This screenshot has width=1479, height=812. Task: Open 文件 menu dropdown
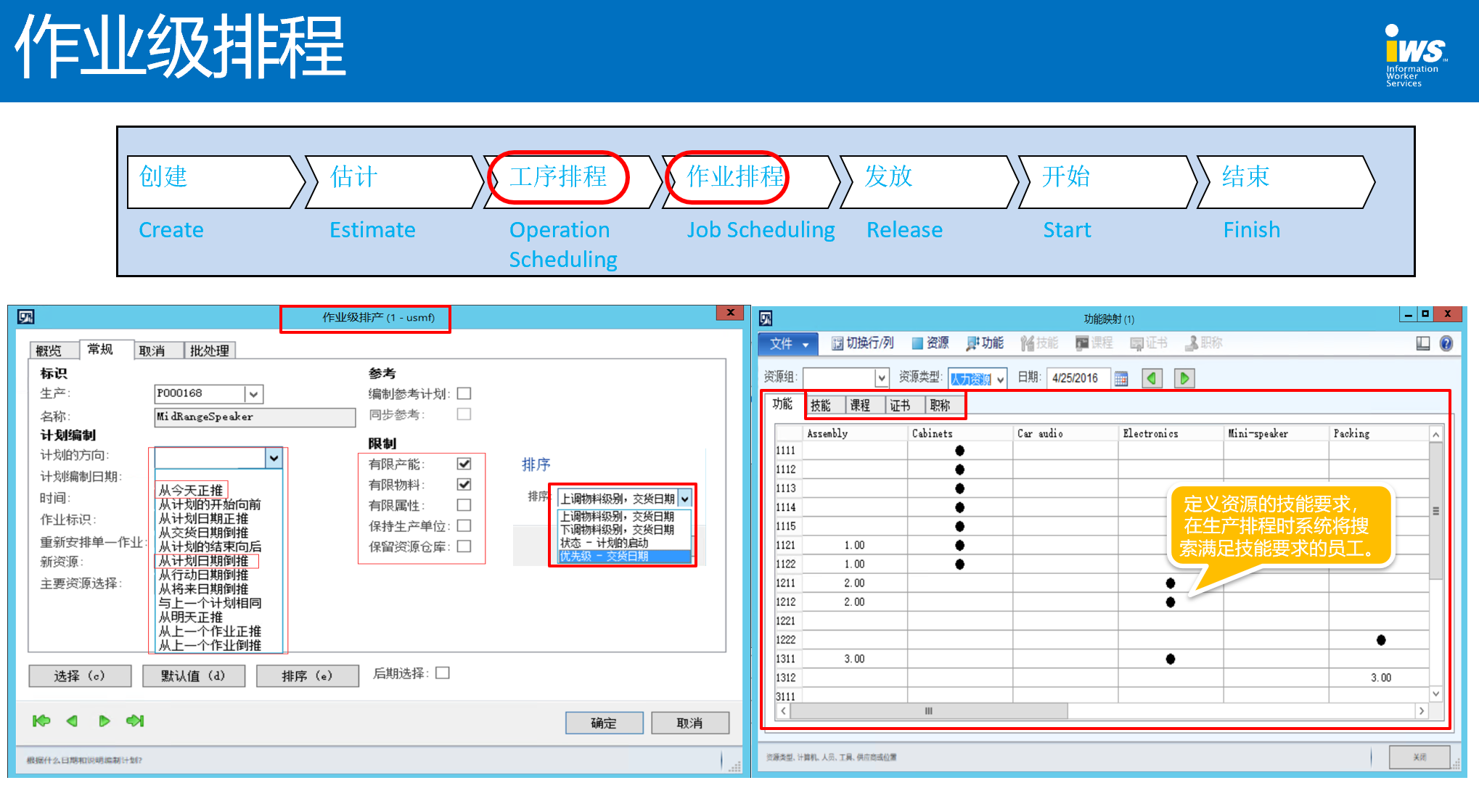point(789,344)
